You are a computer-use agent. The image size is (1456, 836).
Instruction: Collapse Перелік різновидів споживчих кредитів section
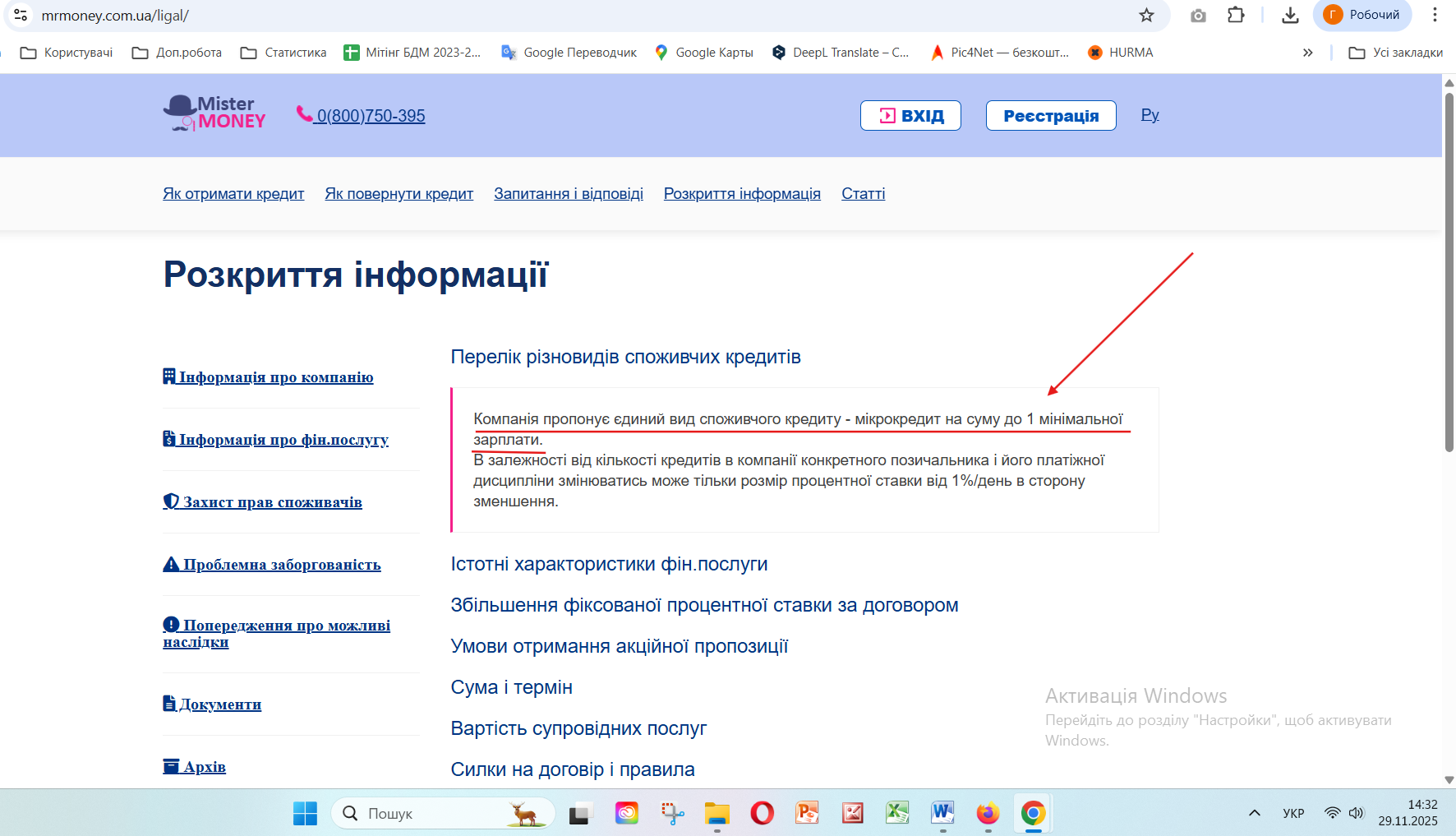[625, 357]
